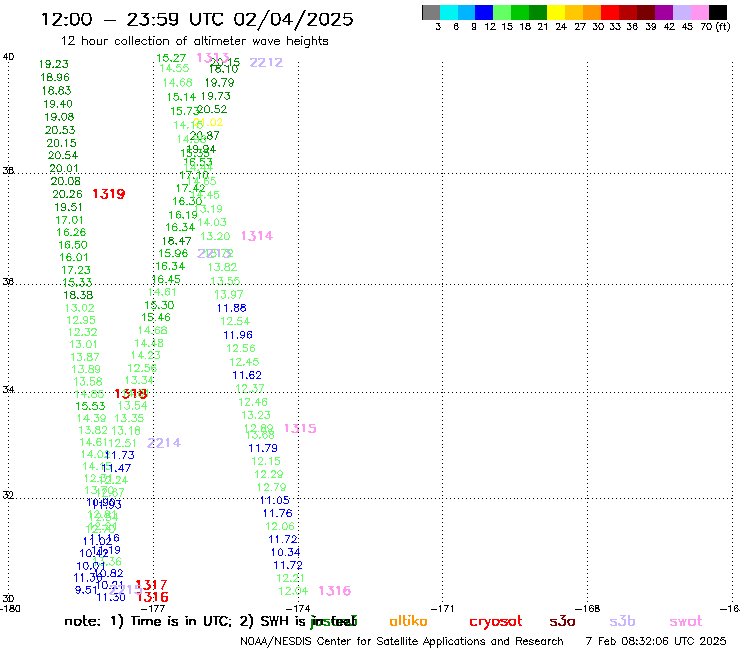Screen dimensions: 740x650
Task: Click wave height value 13.87
Action: (x=85, y=357)
